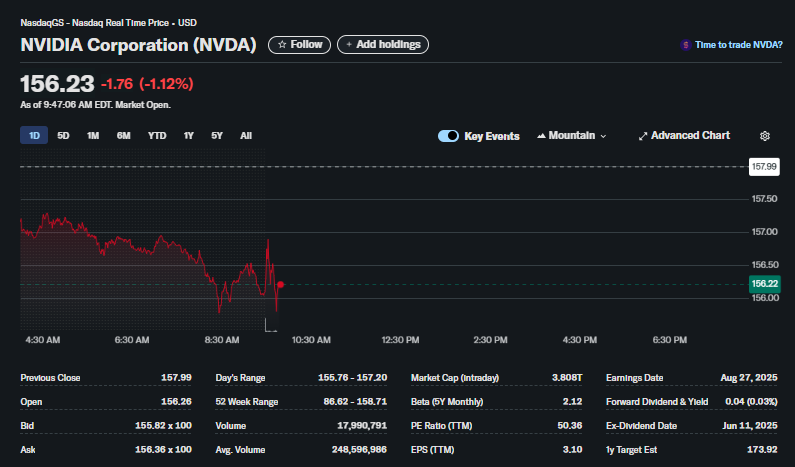The height and width of the screenshot is (467, 795).
Task: Select the 1M range tab
Action: [x=93, y=135]
